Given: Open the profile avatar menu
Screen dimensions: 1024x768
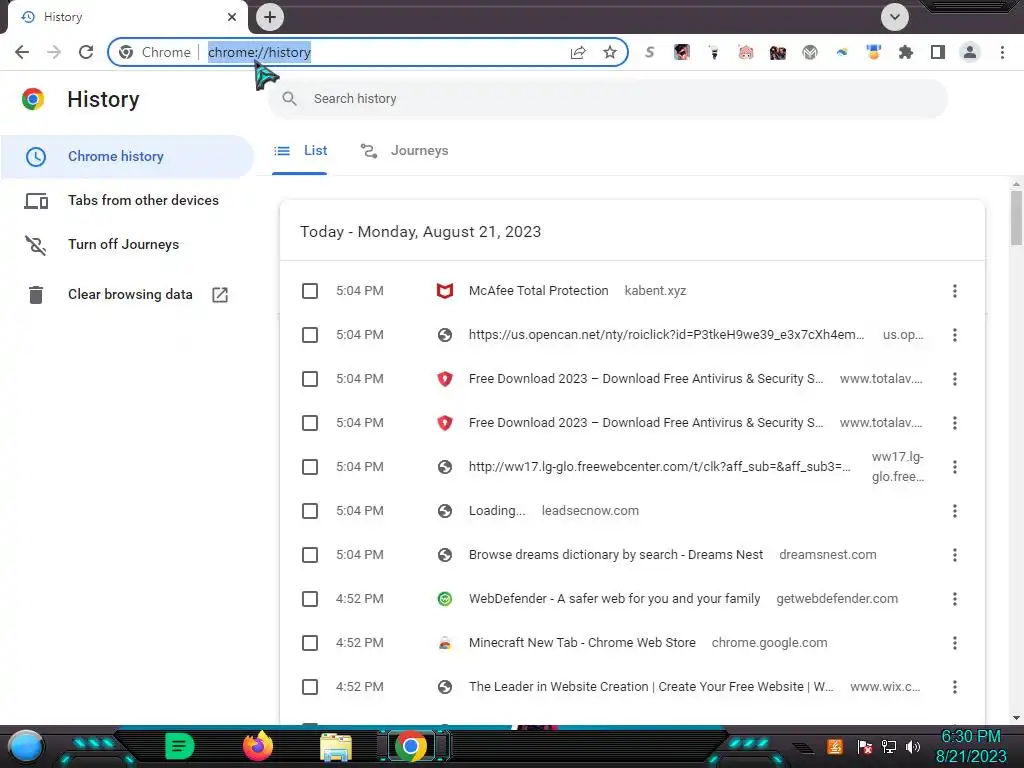Looking at the screenshot, I should tap(970, 52).
